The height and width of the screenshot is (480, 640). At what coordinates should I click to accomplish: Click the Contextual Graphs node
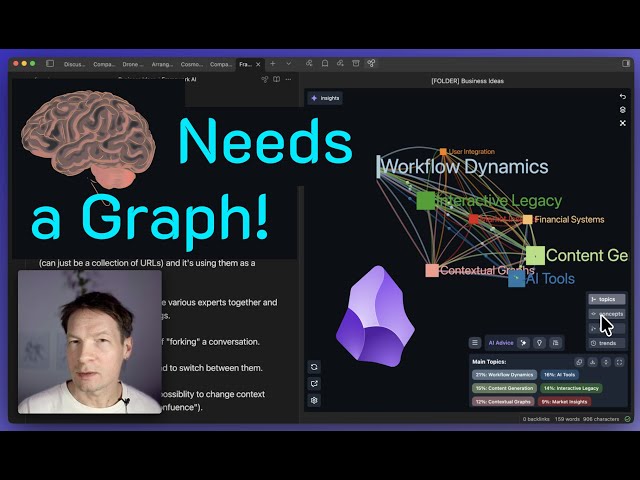[432, 270]
